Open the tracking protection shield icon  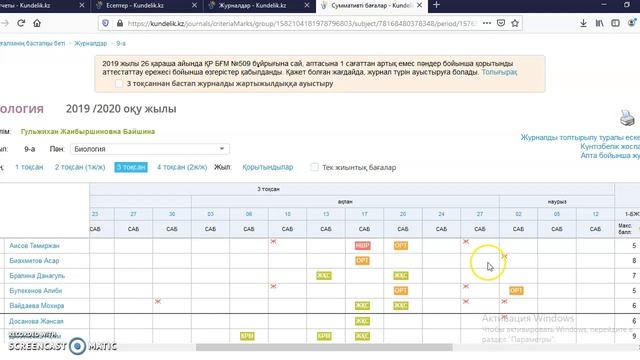105,23
